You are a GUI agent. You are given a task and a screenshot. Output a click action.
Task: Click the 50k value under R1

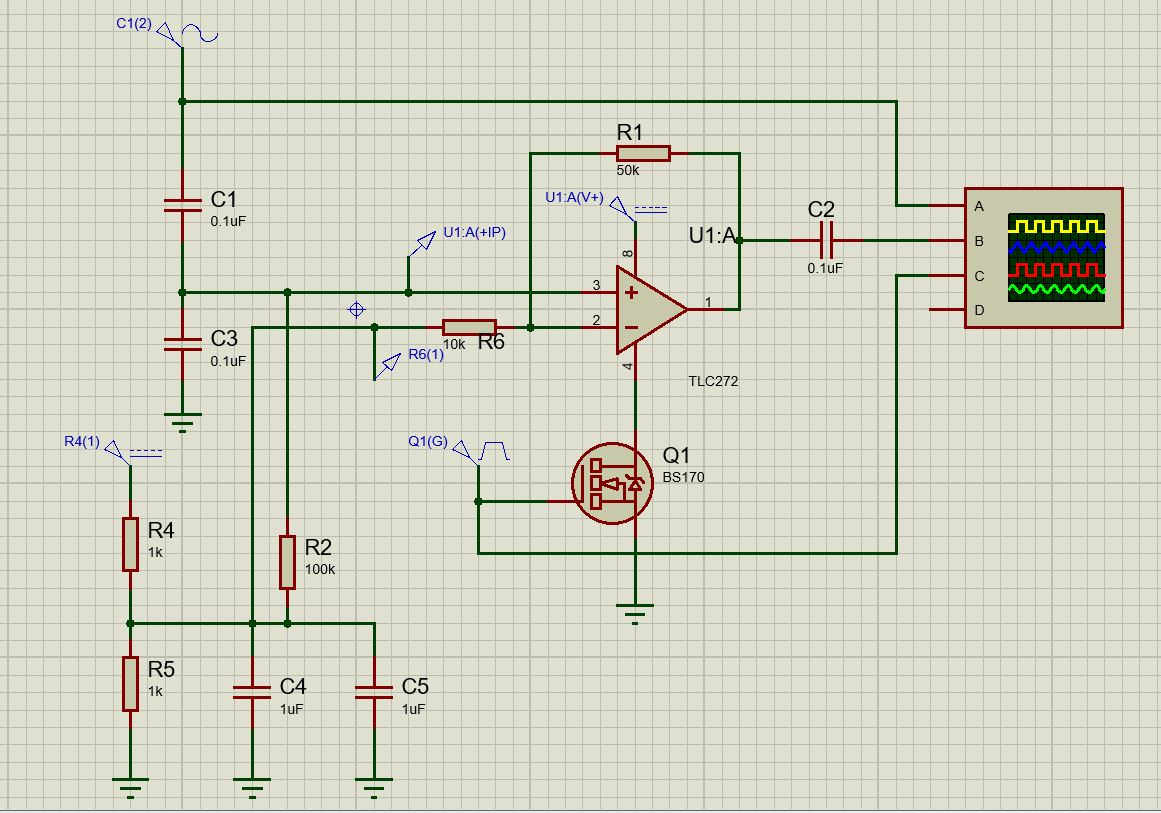coord(627,170)
